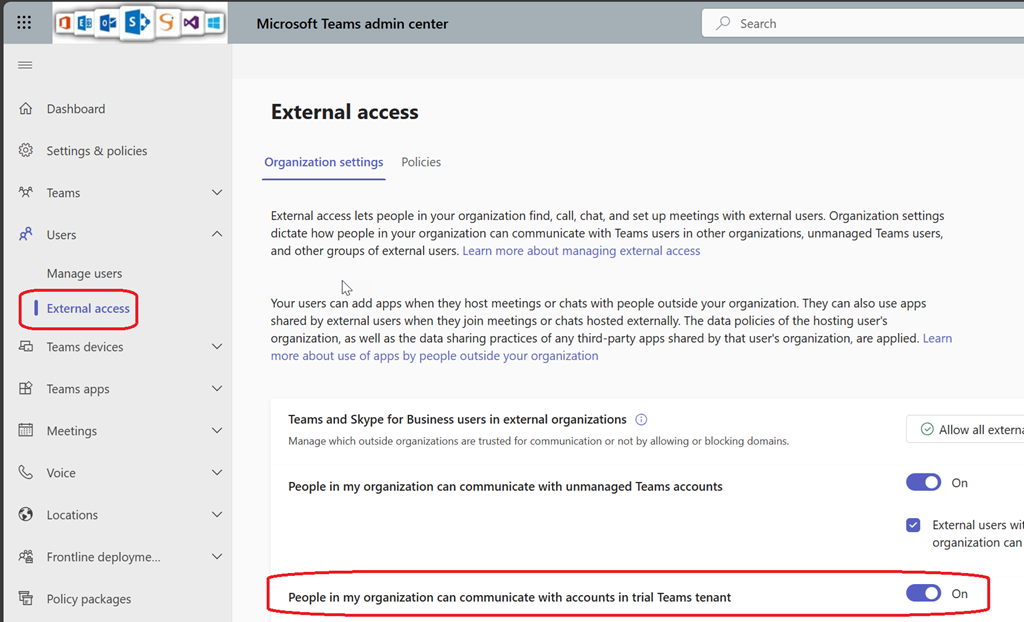The width and height of the screenshot is (1024, 622).
Task: Go to Manage users in sidebar
Action: click(x=84, y=273)
